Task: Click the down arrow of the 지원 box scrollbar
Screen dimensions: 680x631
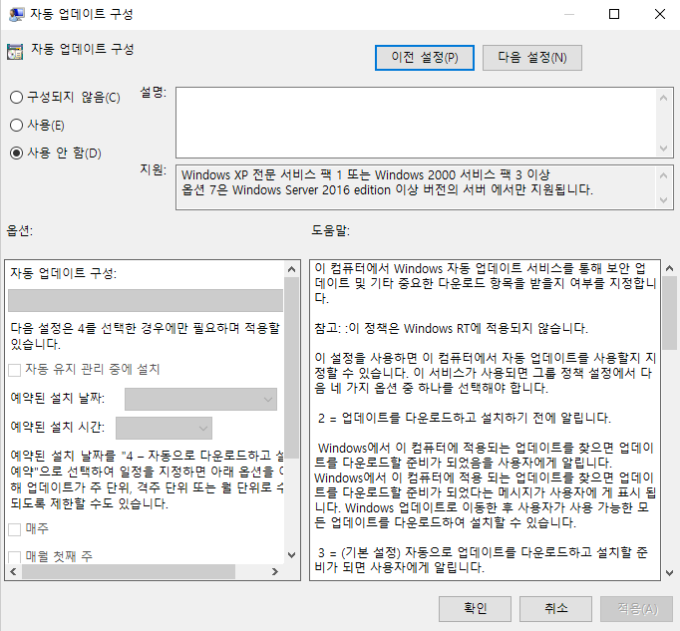Action: pyautogui.click(x=664, y=200)
